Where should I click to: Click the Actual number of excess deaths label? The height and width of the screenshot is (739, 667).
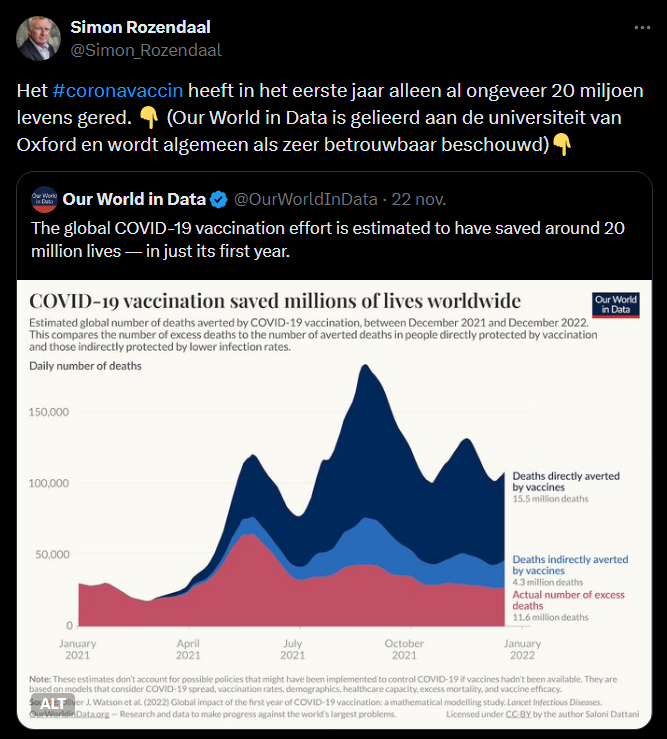click(568, 600)
